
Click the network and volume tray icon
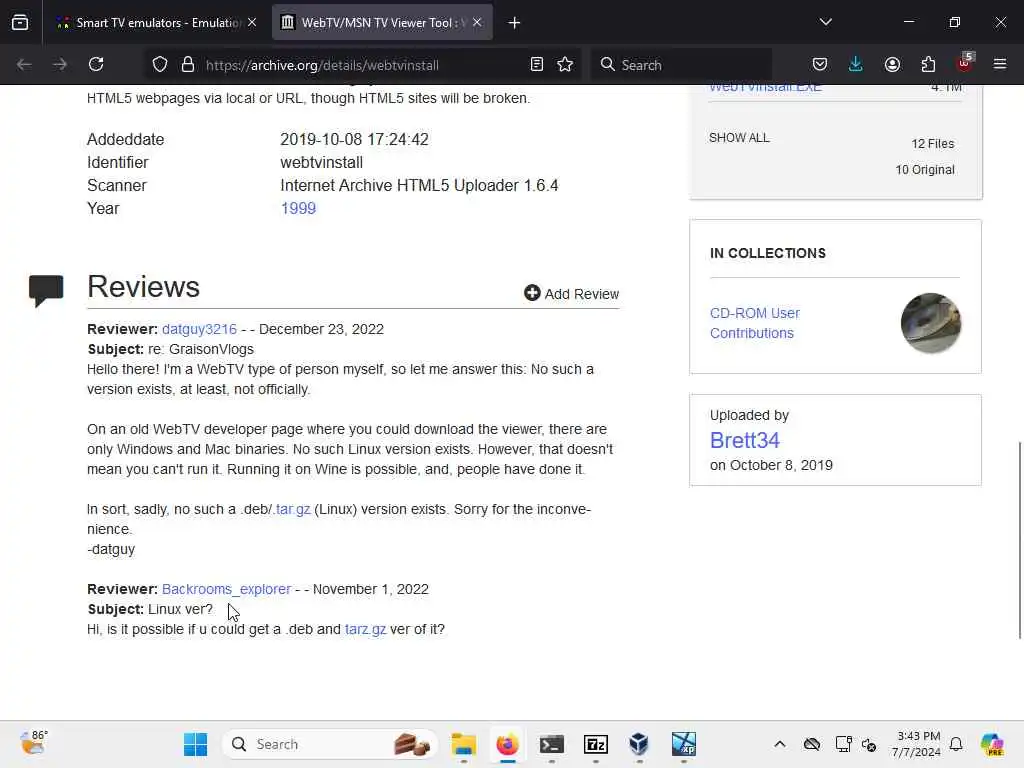tap(869, 744)
